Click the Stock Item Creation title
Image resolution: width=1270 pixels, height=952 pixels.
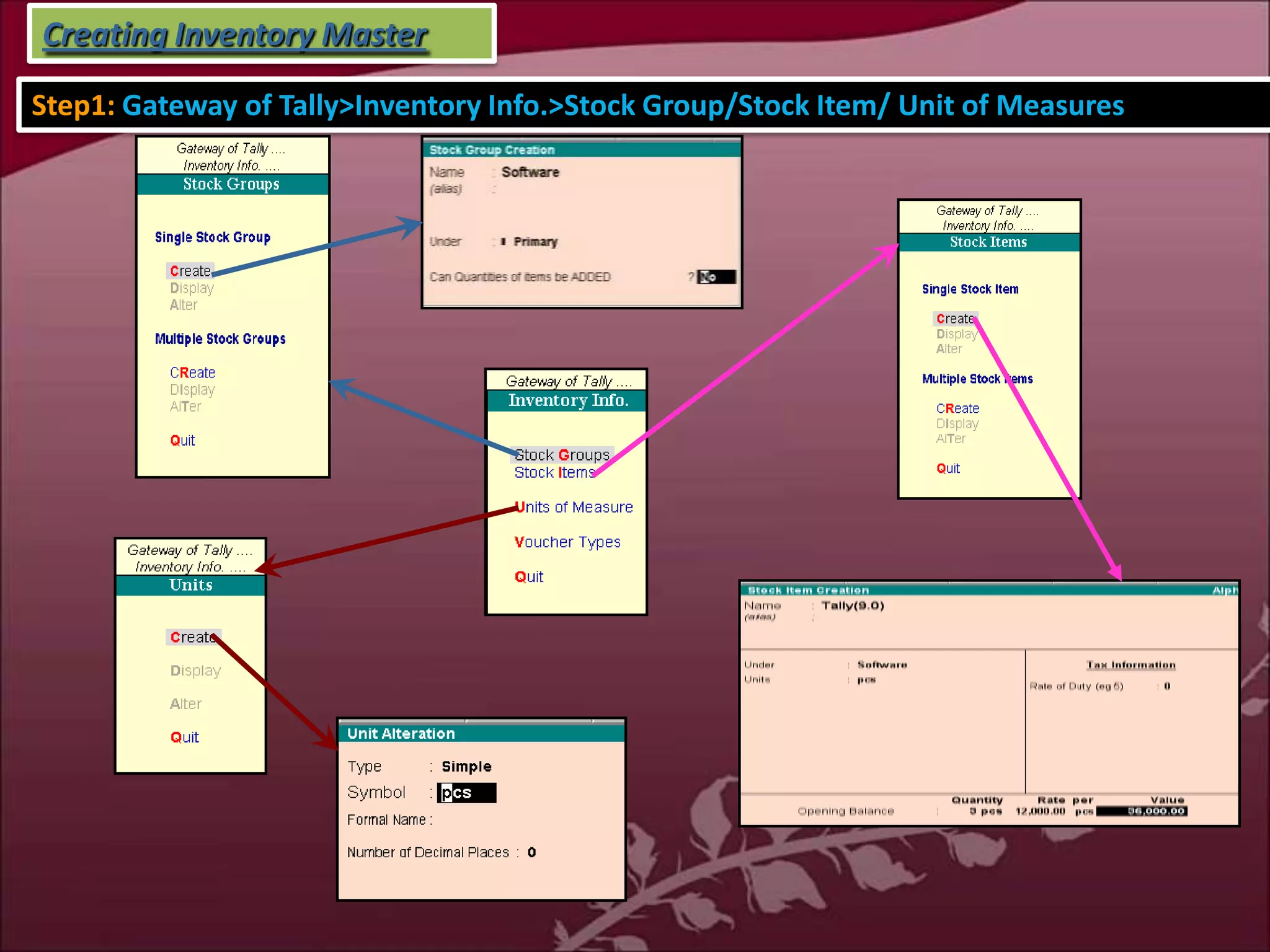(x=808, y=590)
